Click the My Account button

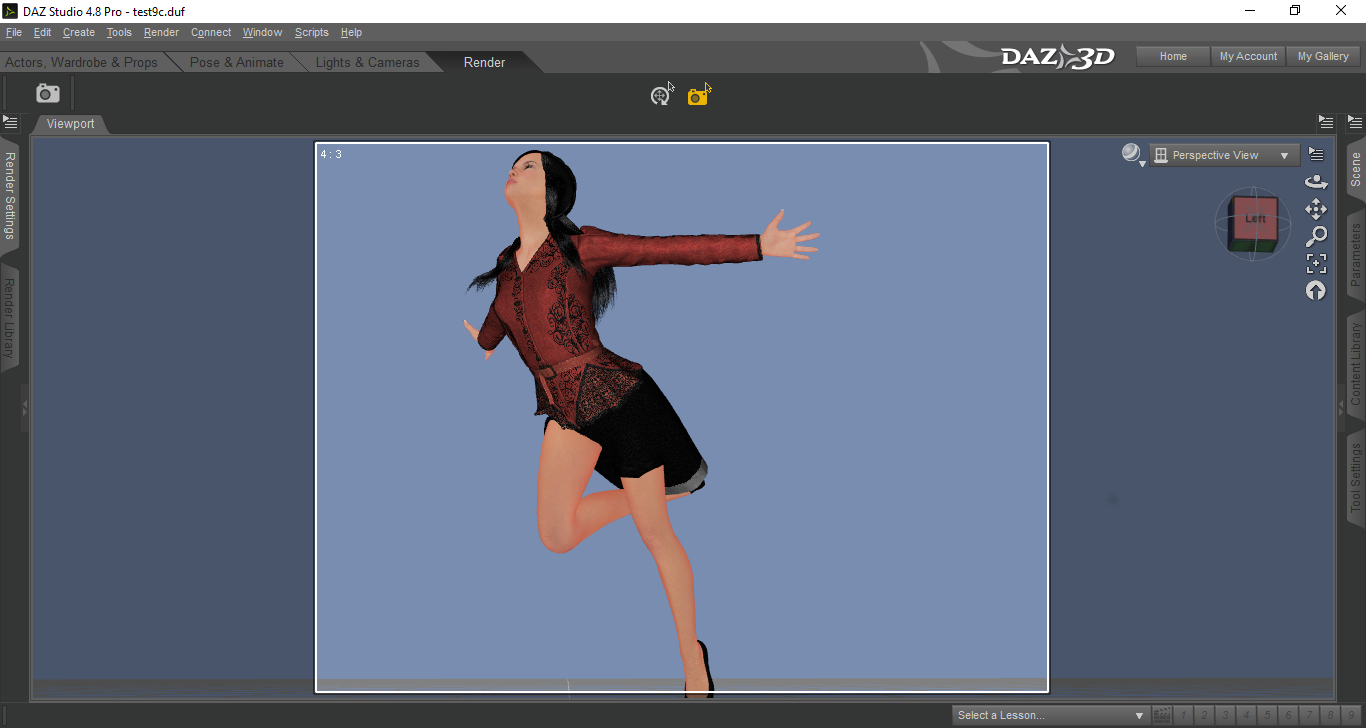coord(1248,56)
